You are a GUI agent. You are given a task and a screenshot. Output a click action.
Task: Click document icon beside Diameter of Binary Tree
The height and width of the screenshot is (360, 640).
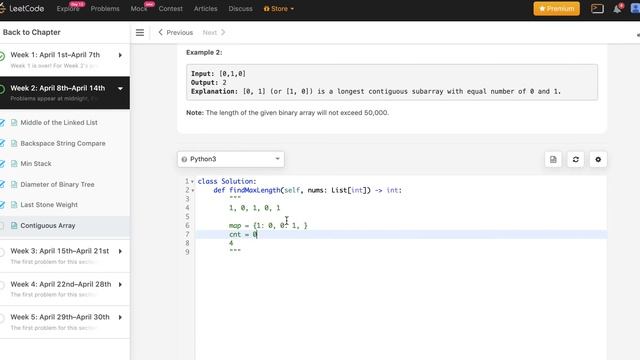(14, 184)
